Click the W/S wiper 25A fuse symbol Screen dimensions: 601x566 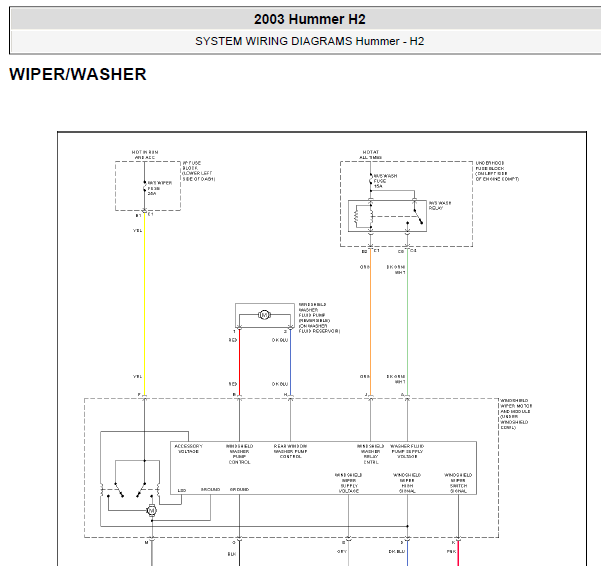(145, 188)
